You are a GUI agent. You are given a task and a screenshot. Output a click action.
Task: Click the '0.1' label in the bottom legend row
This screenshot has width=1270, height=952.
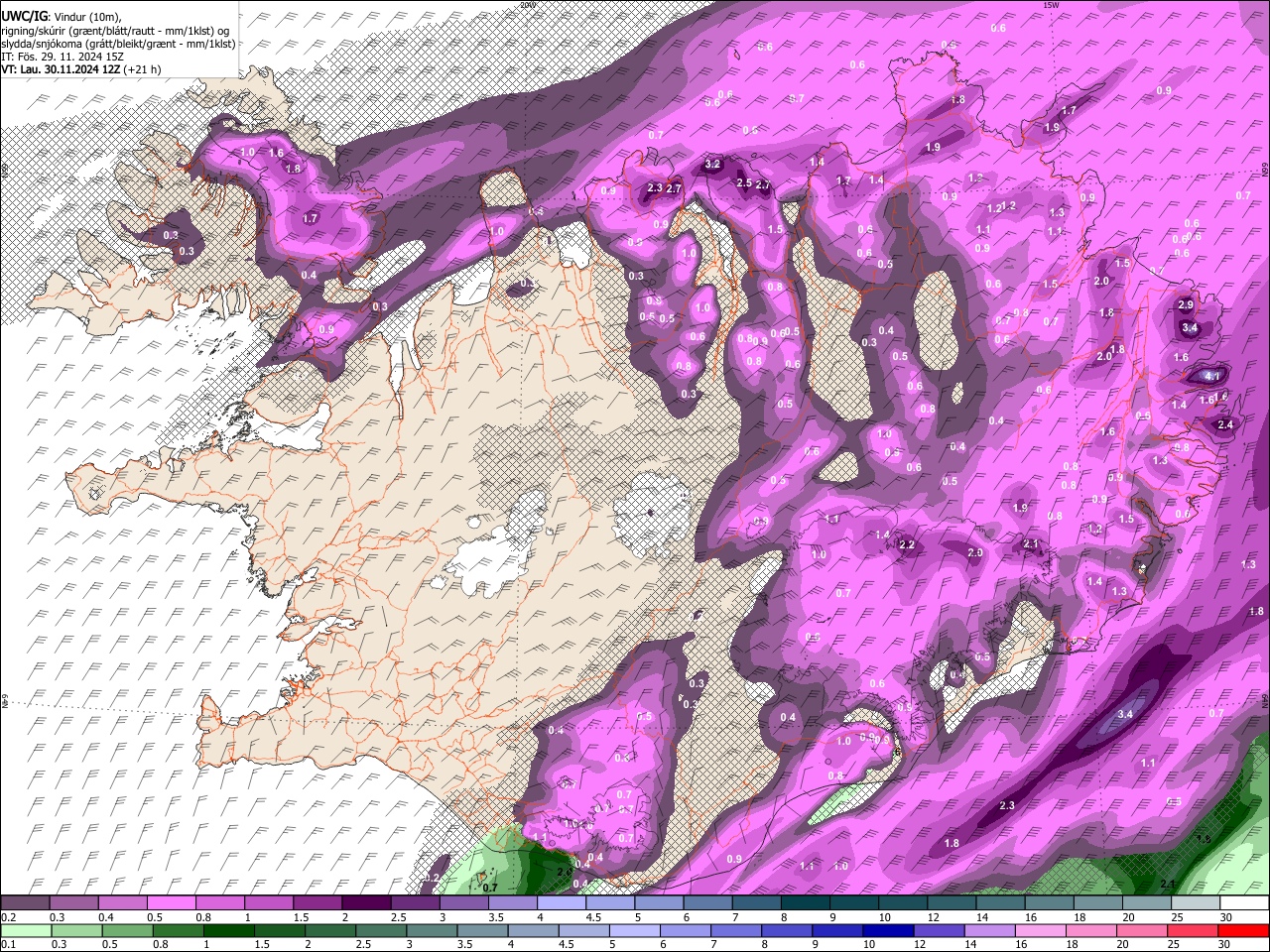pyautogui.click(x=9, y=944)
